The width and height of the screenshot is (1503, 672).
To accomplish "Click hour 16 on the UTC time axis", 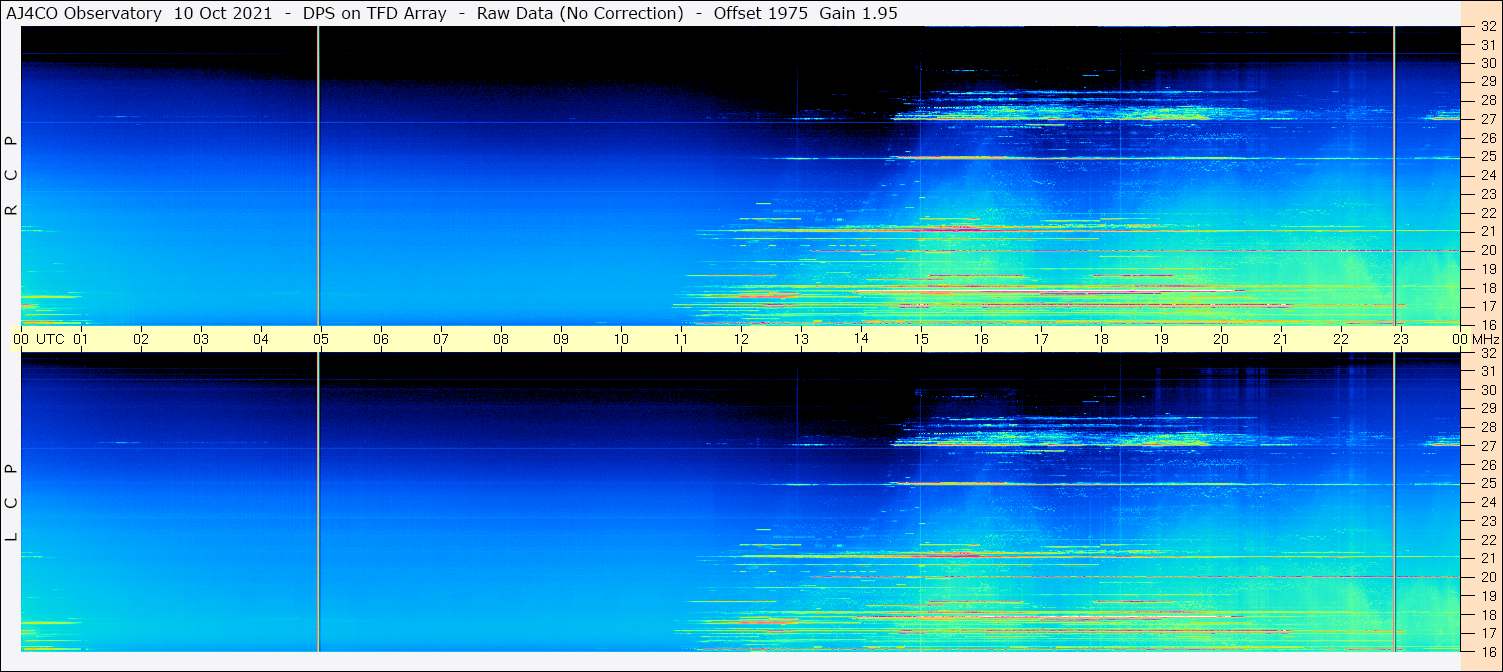I will click(981, 339).
